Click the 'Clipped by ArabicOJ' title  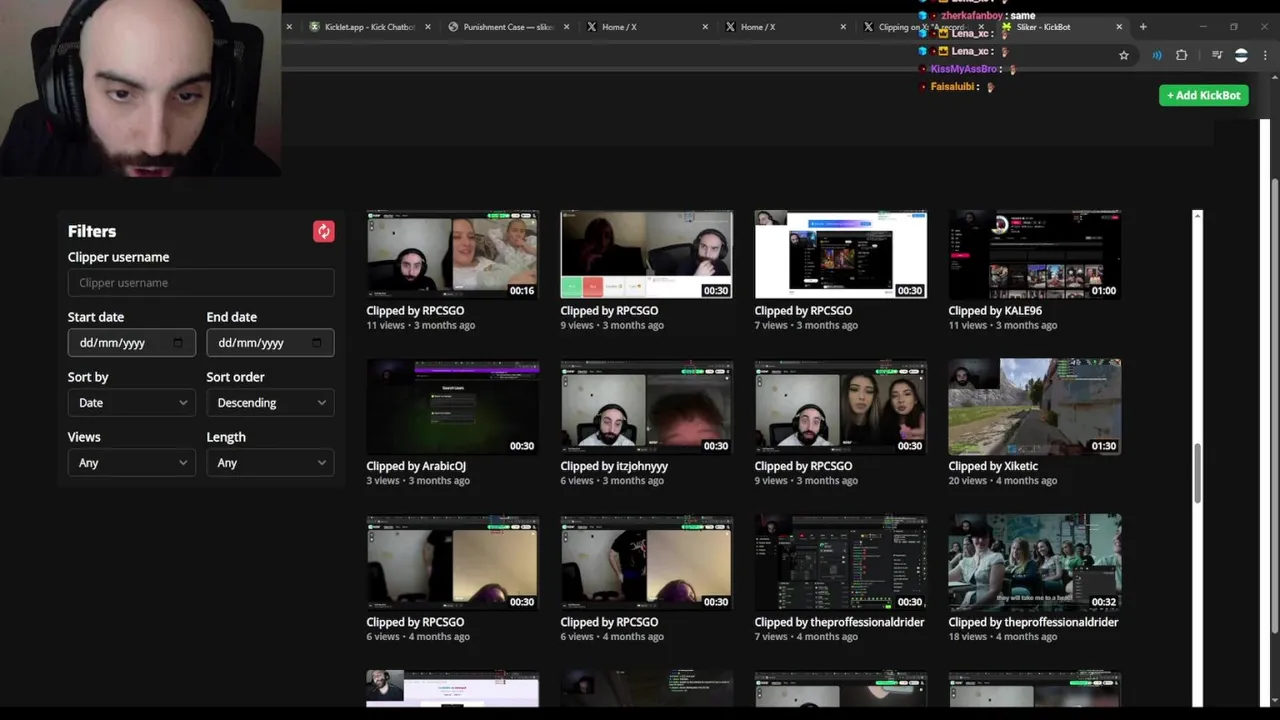point(416,466)
